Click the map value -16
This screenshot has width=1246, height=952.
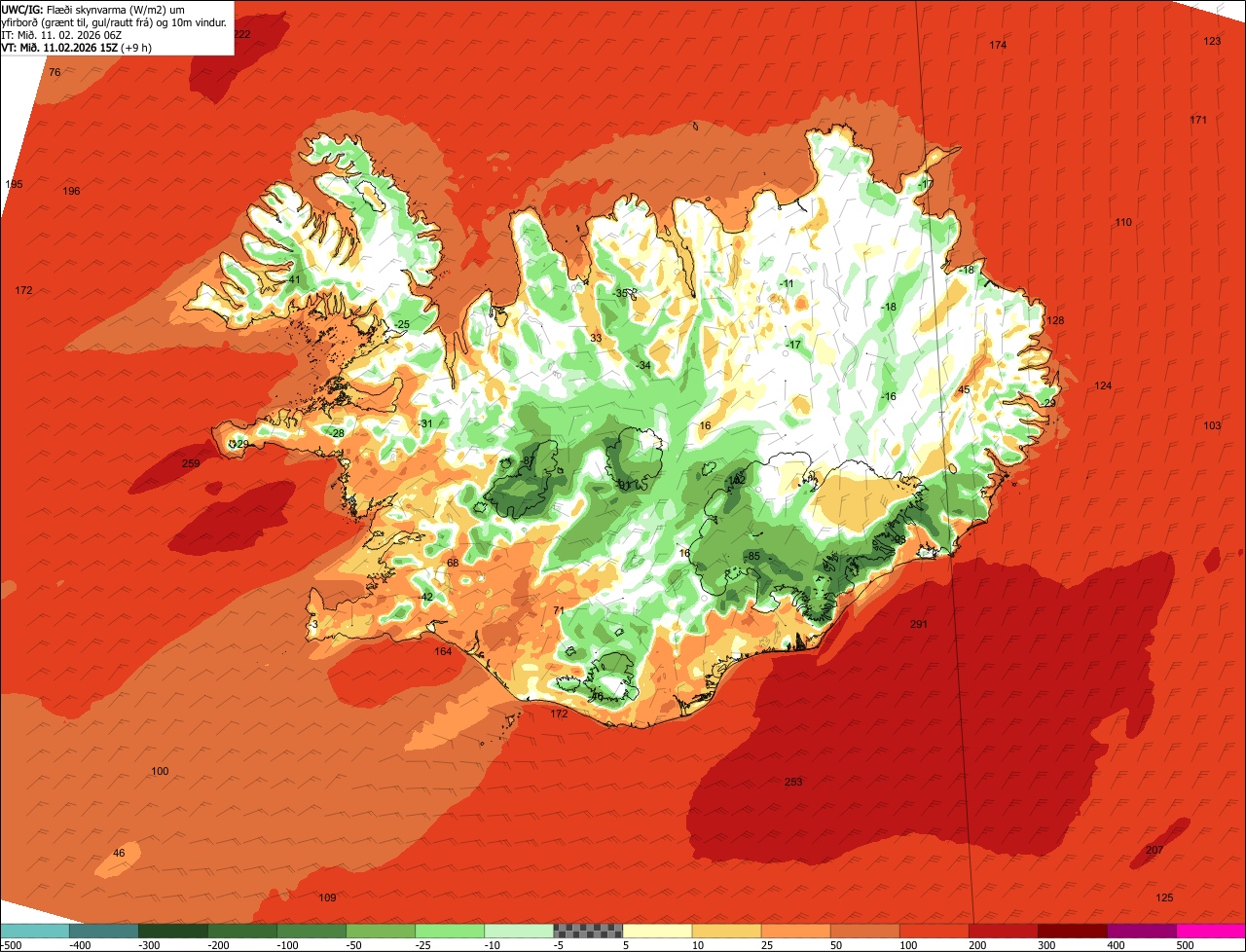888,396
